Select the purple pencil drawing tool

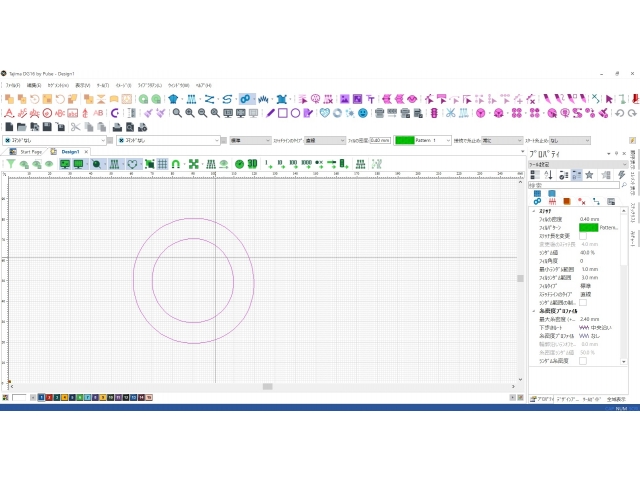(x=270, y=113)
